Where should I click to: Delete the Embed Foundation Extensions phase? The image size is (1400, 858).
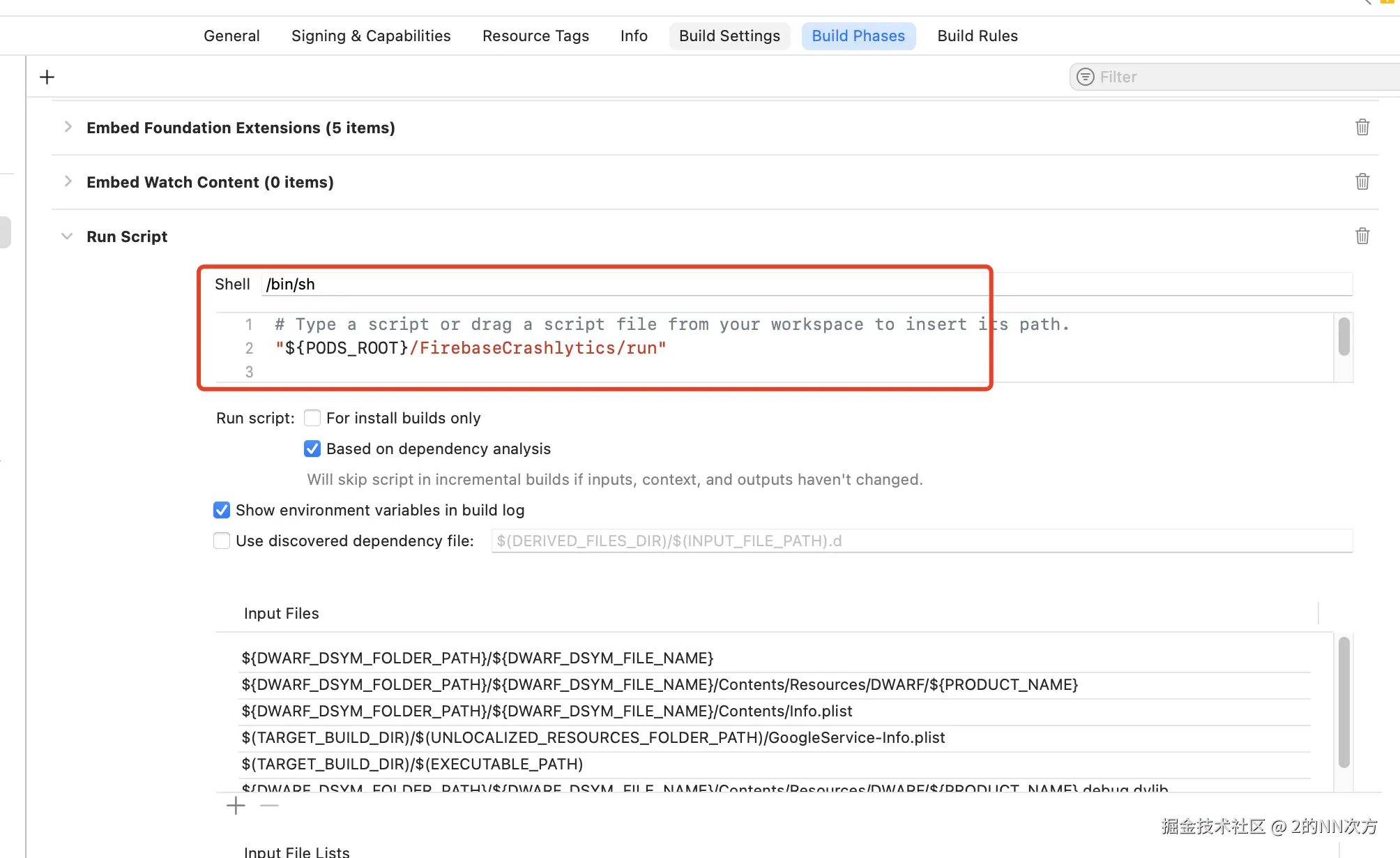tap(1362, 128)
